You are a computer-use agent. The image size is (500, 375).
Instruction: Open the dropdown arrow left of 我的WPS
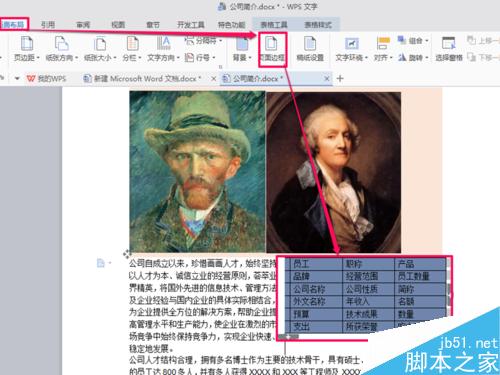pyautogui.click(x=17, y=79)
